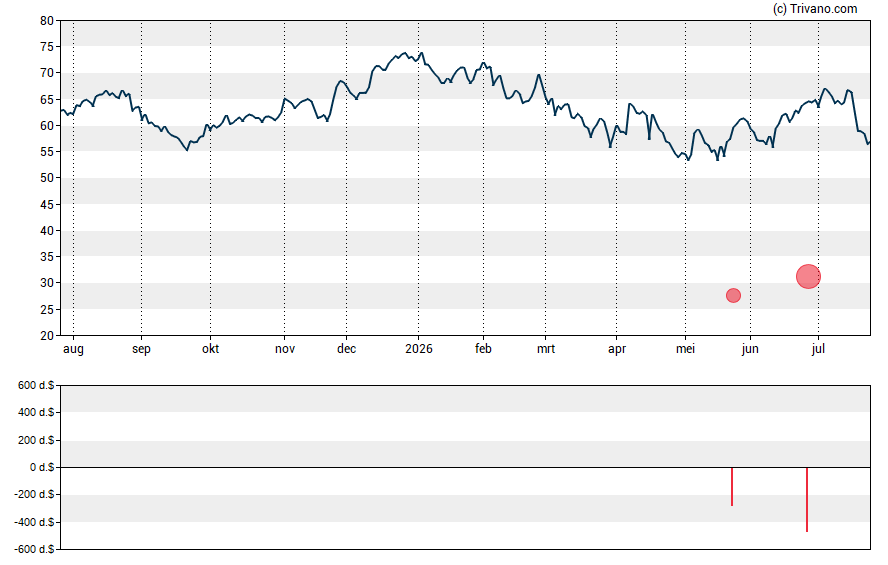
Task: Click the "sep" month label
Action: (x=142, y=349)
